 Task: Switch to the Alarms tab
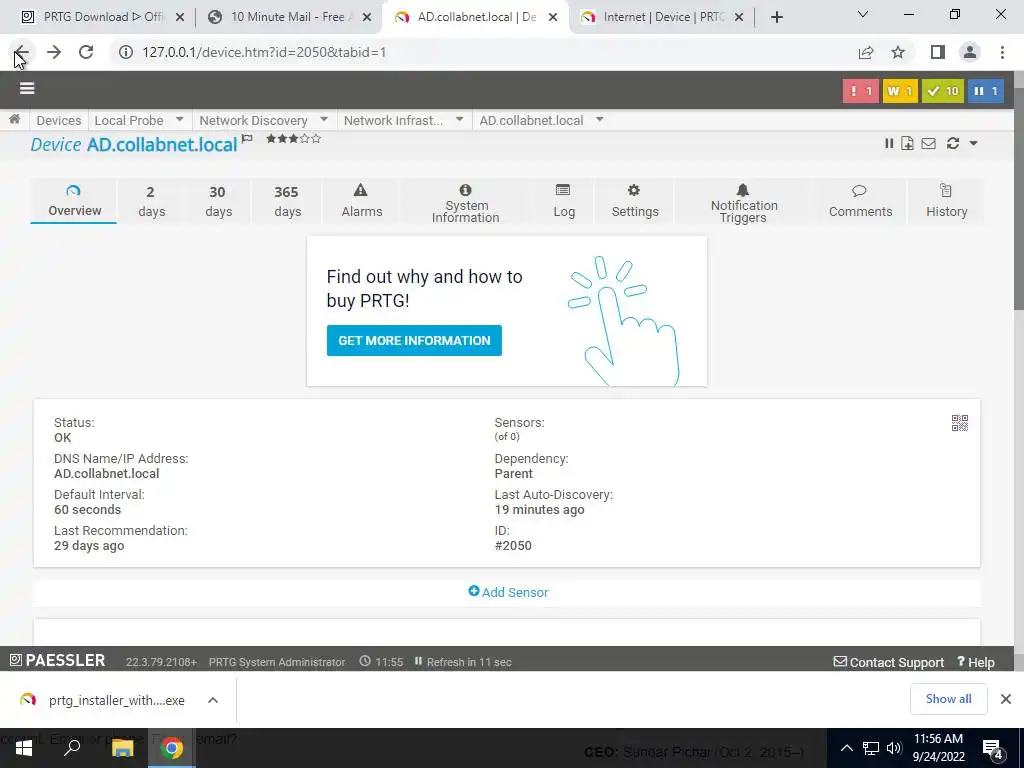click(x=361, y=201)
